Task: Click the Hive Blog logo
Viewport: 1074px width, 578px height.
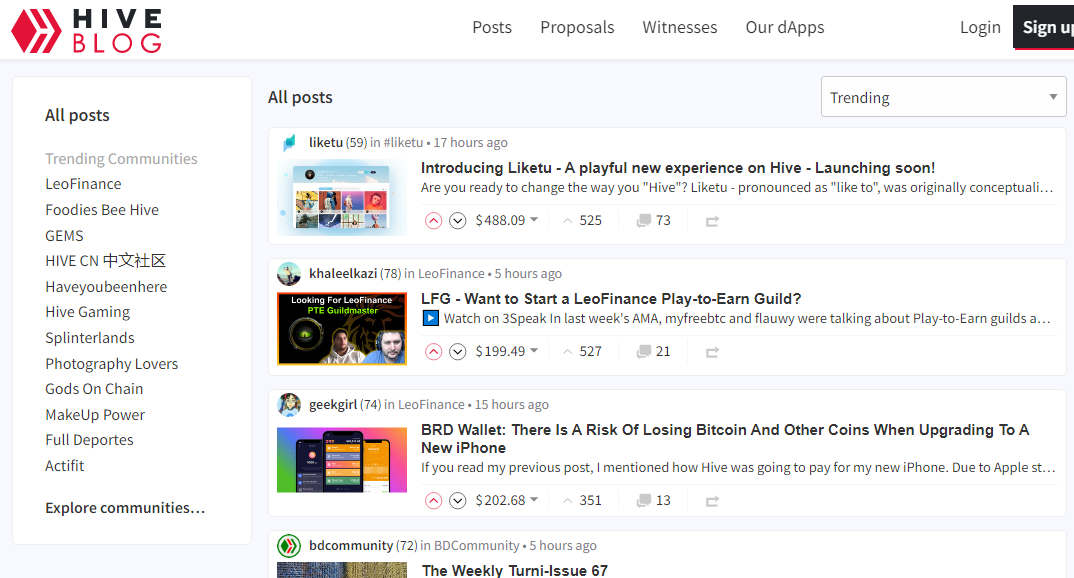Action: [87, 30]
